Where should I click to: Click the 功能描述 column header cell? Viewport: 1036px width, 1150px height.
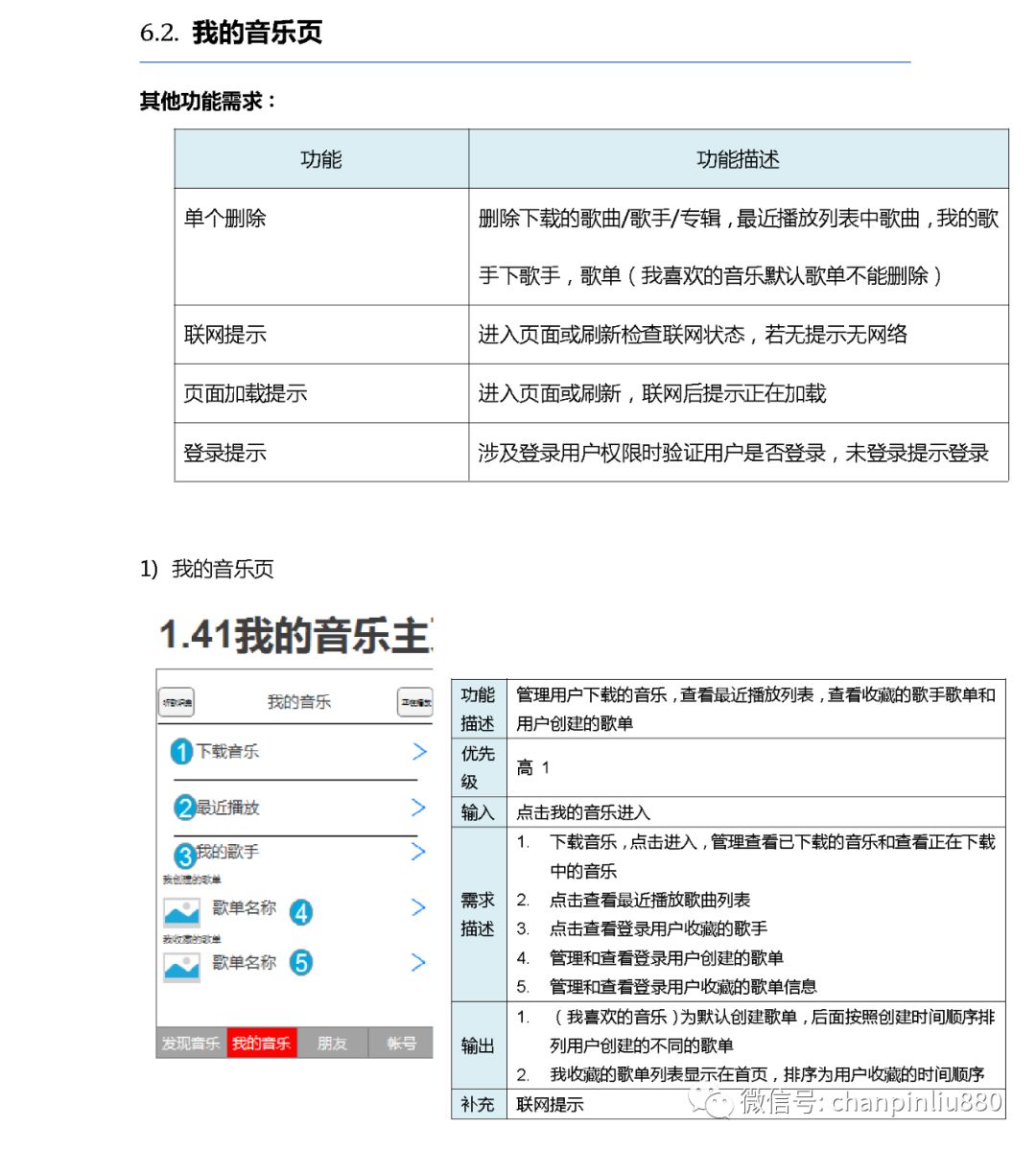[x=738, y=159]
